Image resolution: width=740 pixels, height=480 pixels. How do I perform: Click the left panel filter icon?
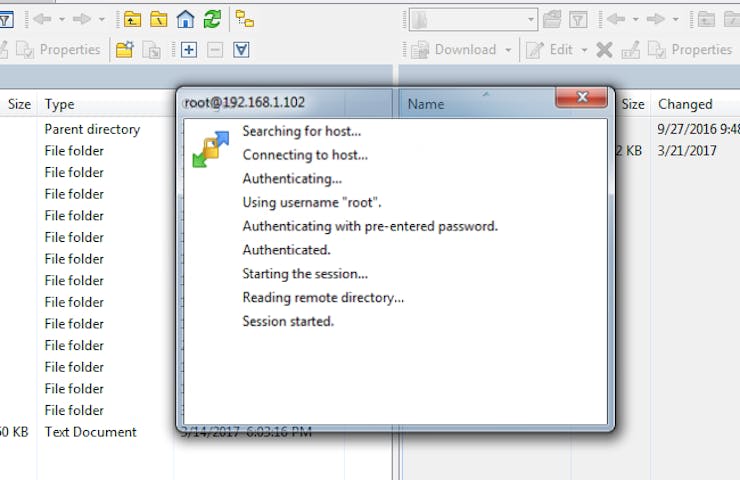(x=6, y=19)
